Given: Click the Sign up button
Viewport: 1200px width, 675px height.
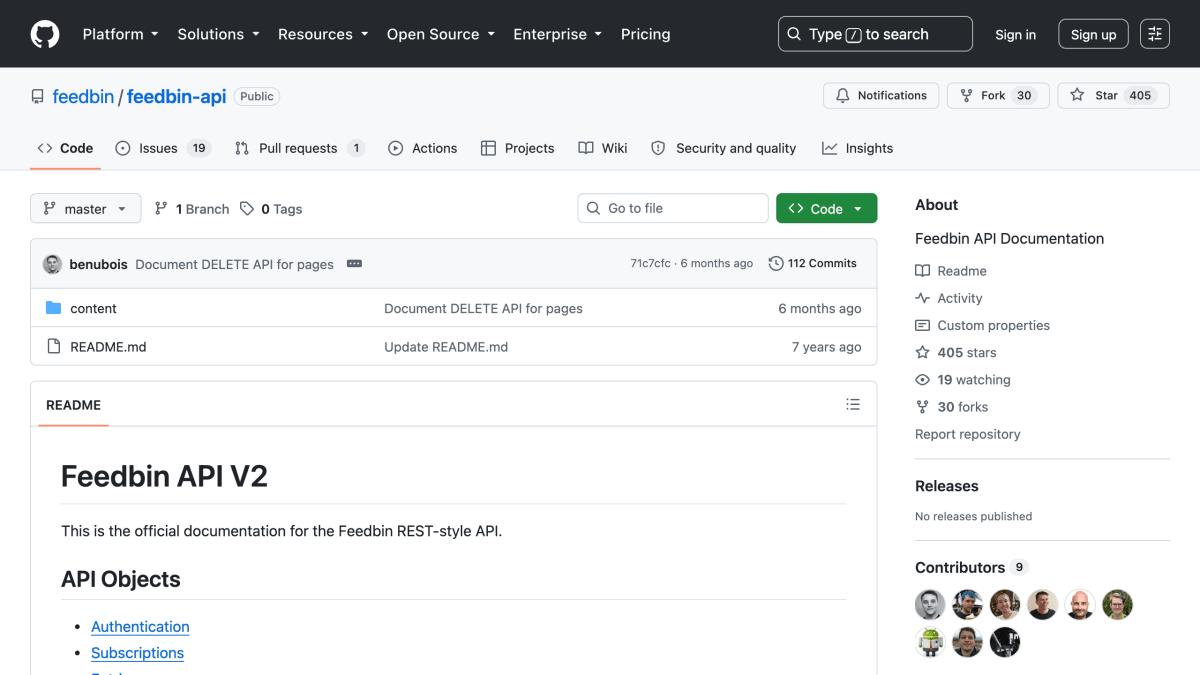Looking at the screenshot, I should tap(1093, 34).
